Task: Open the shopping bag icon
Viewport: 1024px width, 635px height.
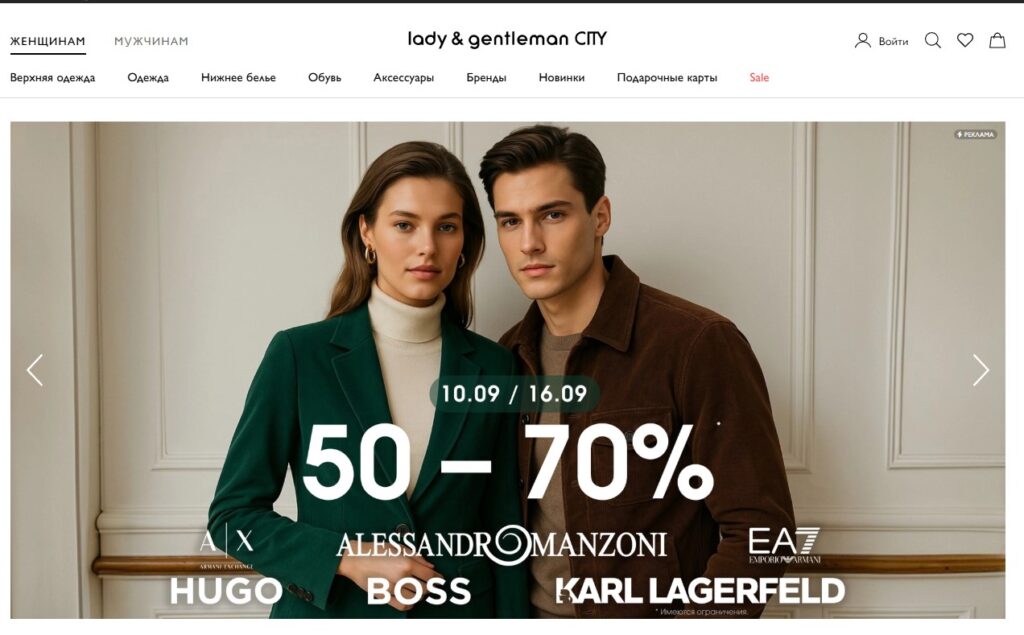Action: [997, 41]
